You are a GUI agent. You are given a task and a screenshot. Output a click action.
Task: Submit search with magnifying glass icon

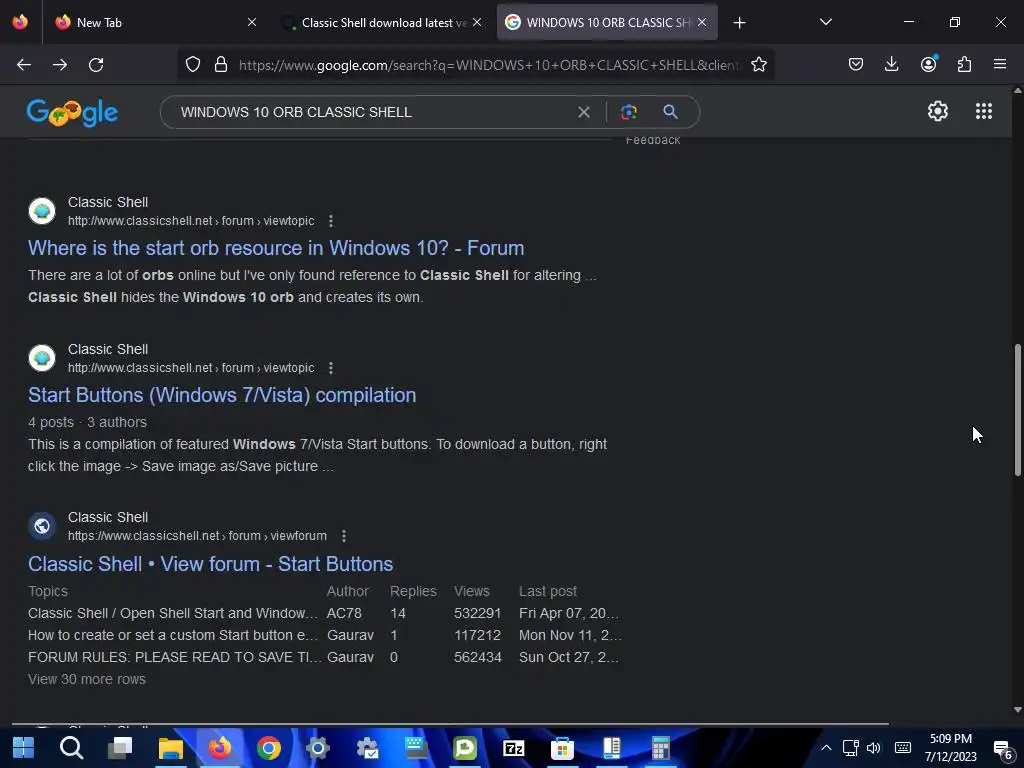(670, 112)
